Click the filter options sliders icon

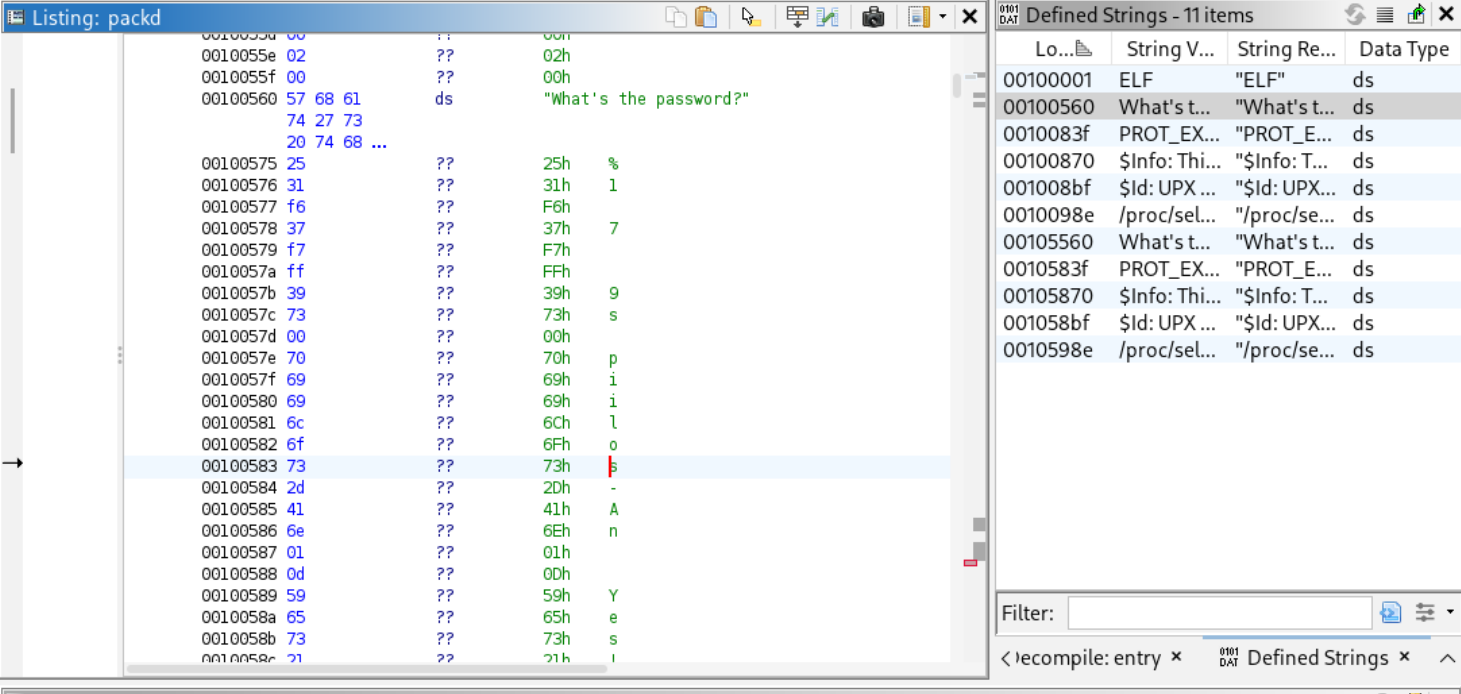[1425, 613]
